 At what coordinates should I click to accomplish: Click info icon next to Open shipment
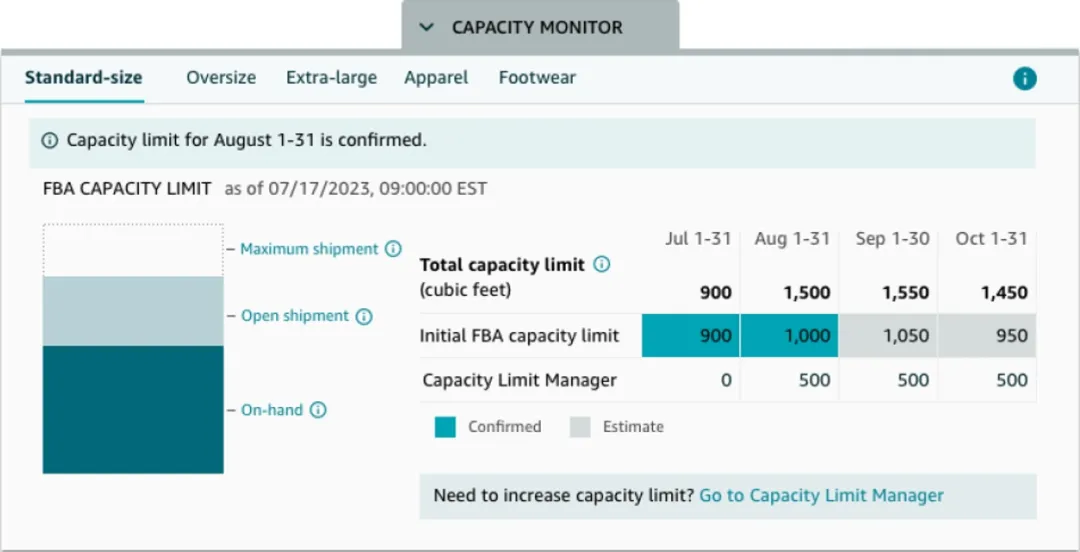[364, 316]
